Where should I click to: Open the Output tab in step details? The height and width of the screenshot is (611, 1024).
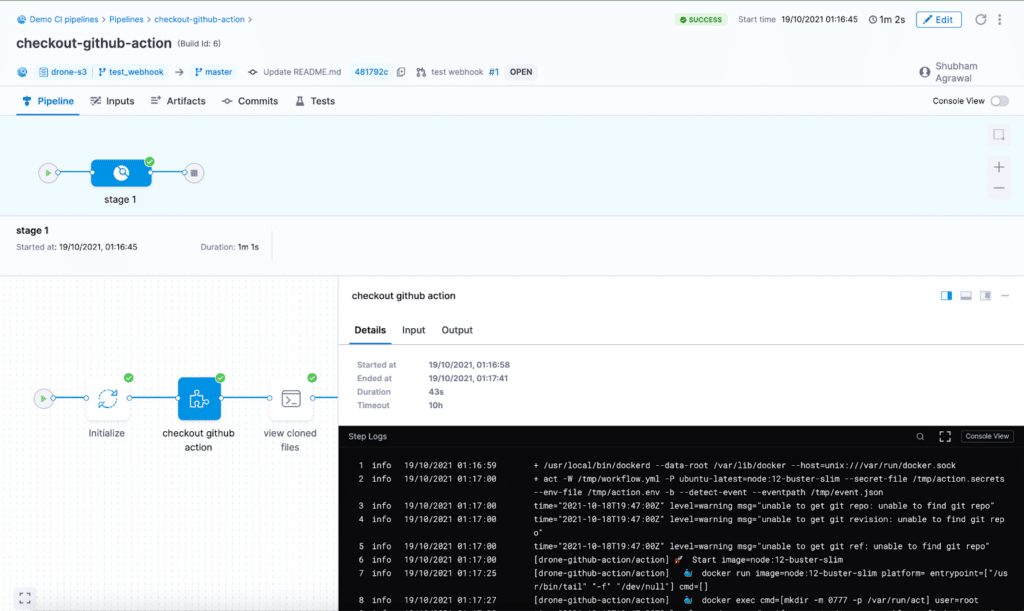click(456, 330)
